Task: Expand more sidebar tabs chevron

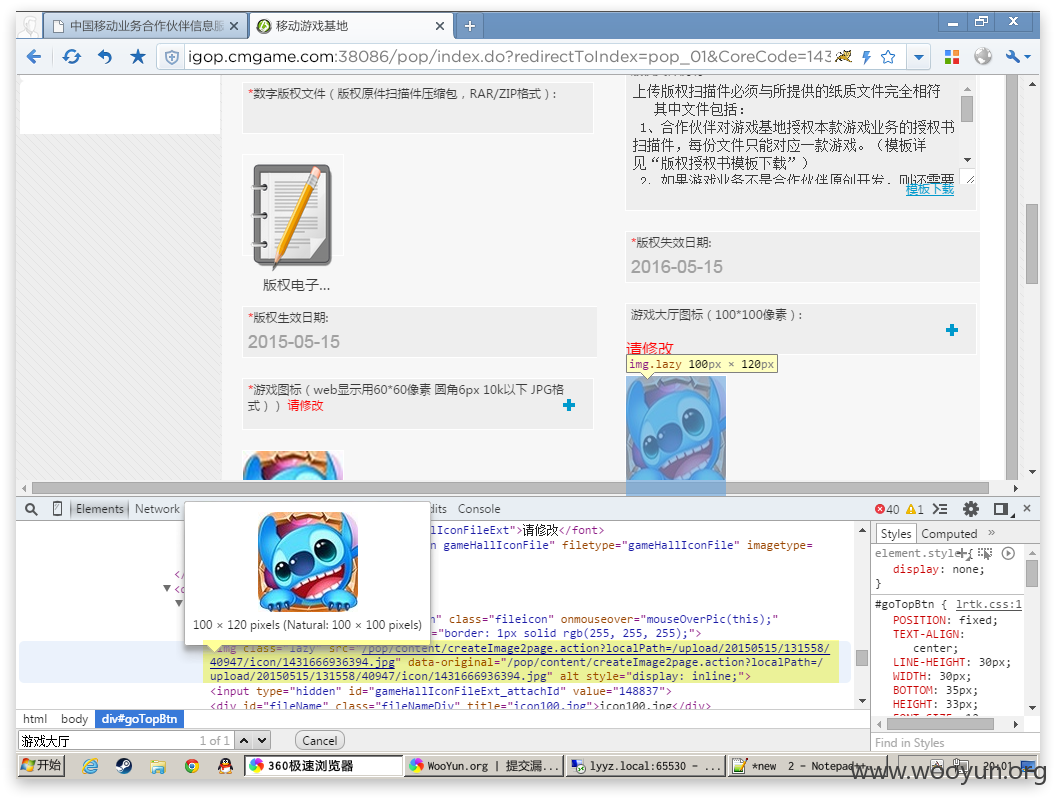Action: [991, 533]
